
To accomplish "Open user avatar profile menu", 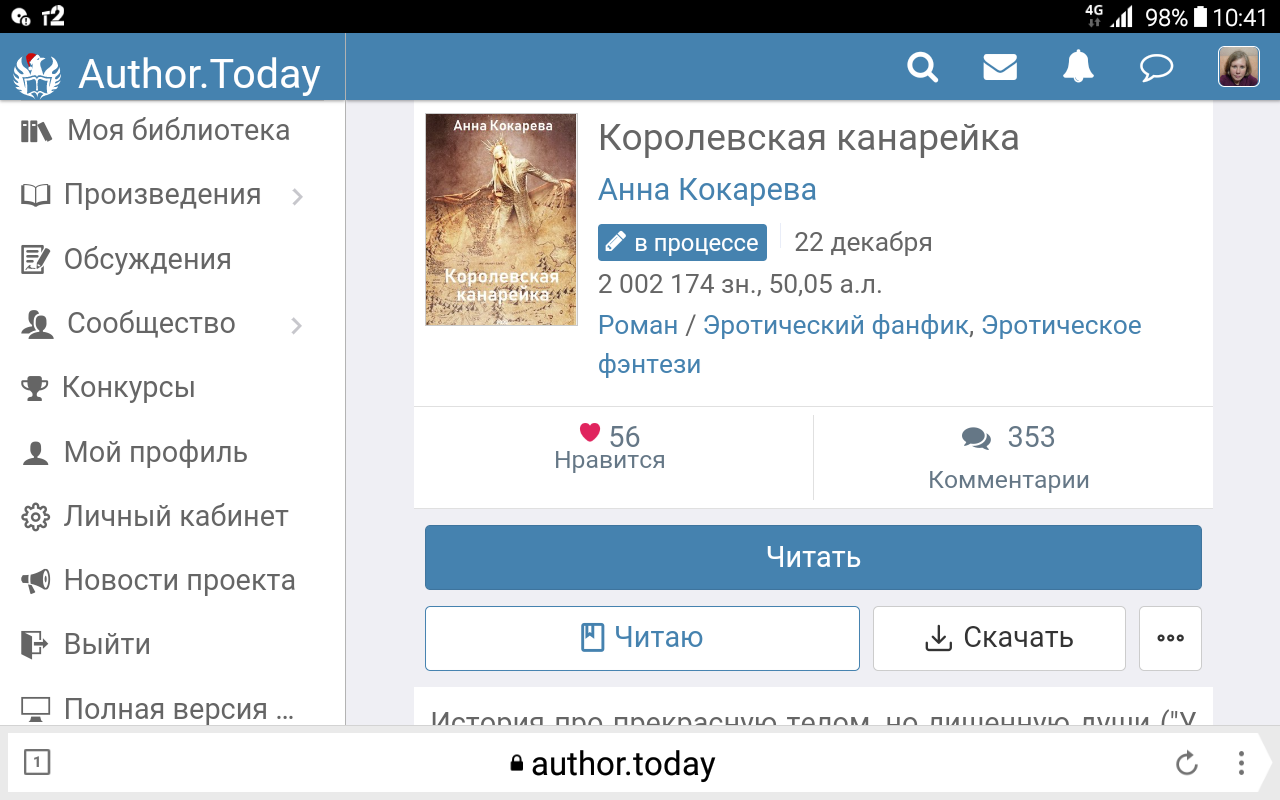I will pos(1238,67).
